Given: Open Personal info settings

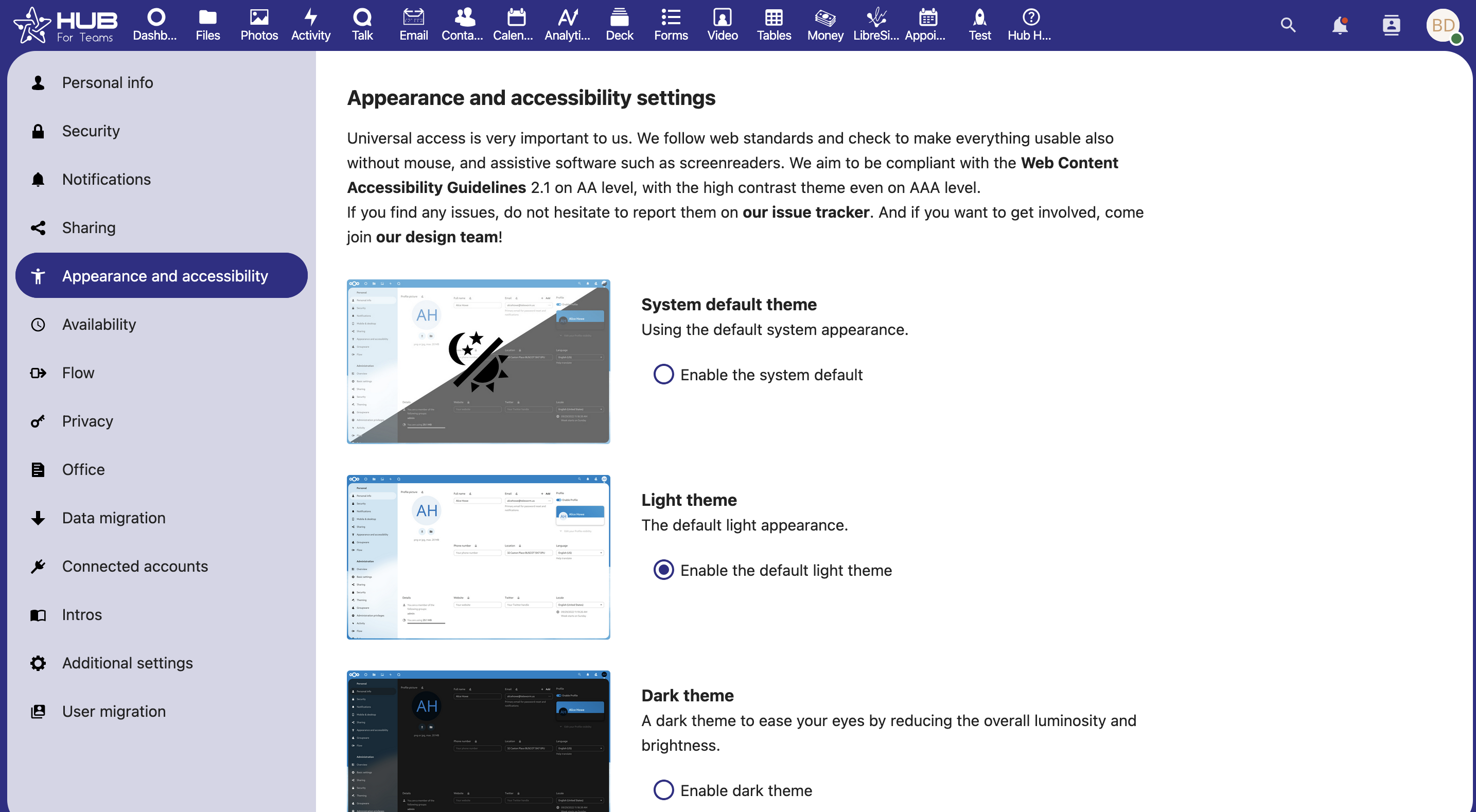Looking at the screenshot, I should point(162,82).
